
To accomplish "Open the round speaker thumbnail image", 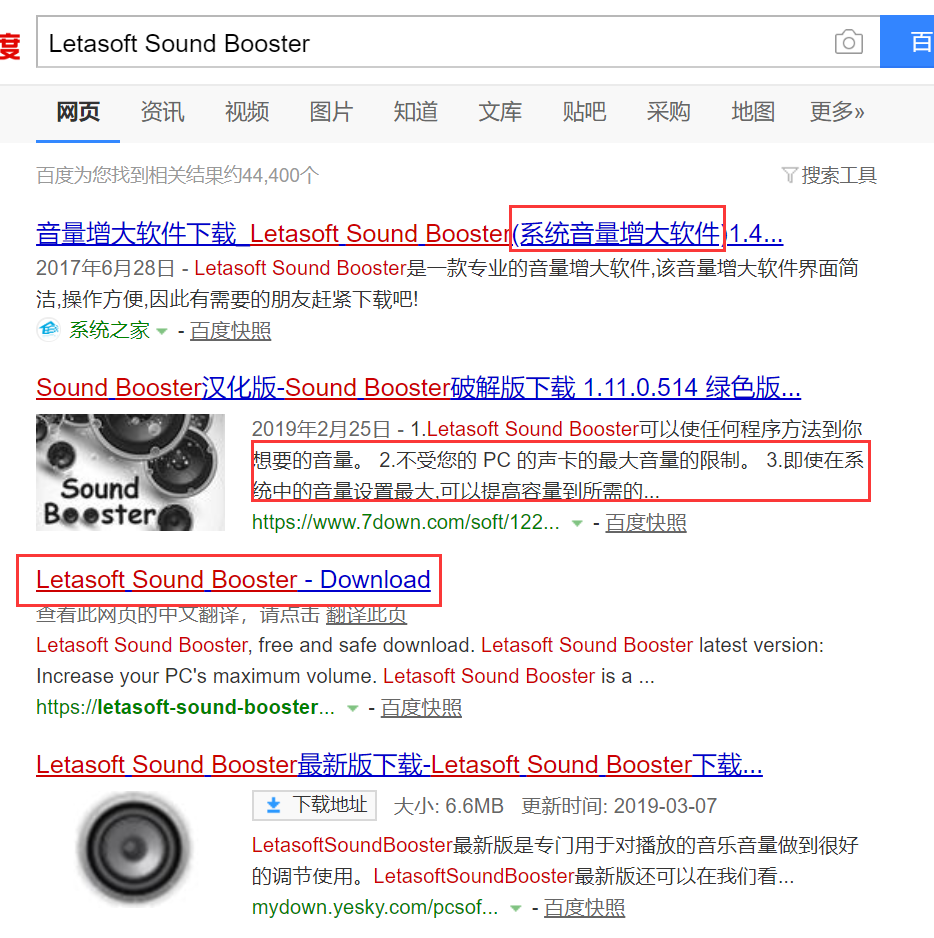I will coord(133,848).
